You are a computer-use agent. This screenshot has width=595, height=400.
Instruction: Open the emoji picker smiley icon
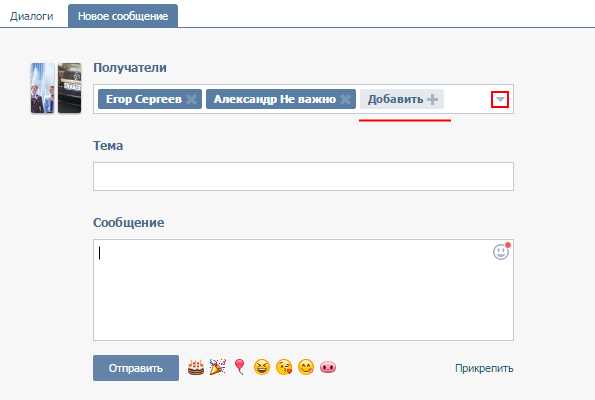(501, 252)
